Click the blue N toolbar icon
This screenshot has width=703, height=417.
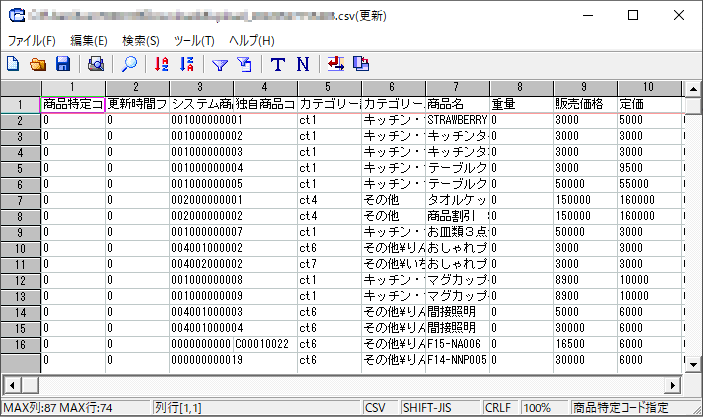(x=303, y=64)
